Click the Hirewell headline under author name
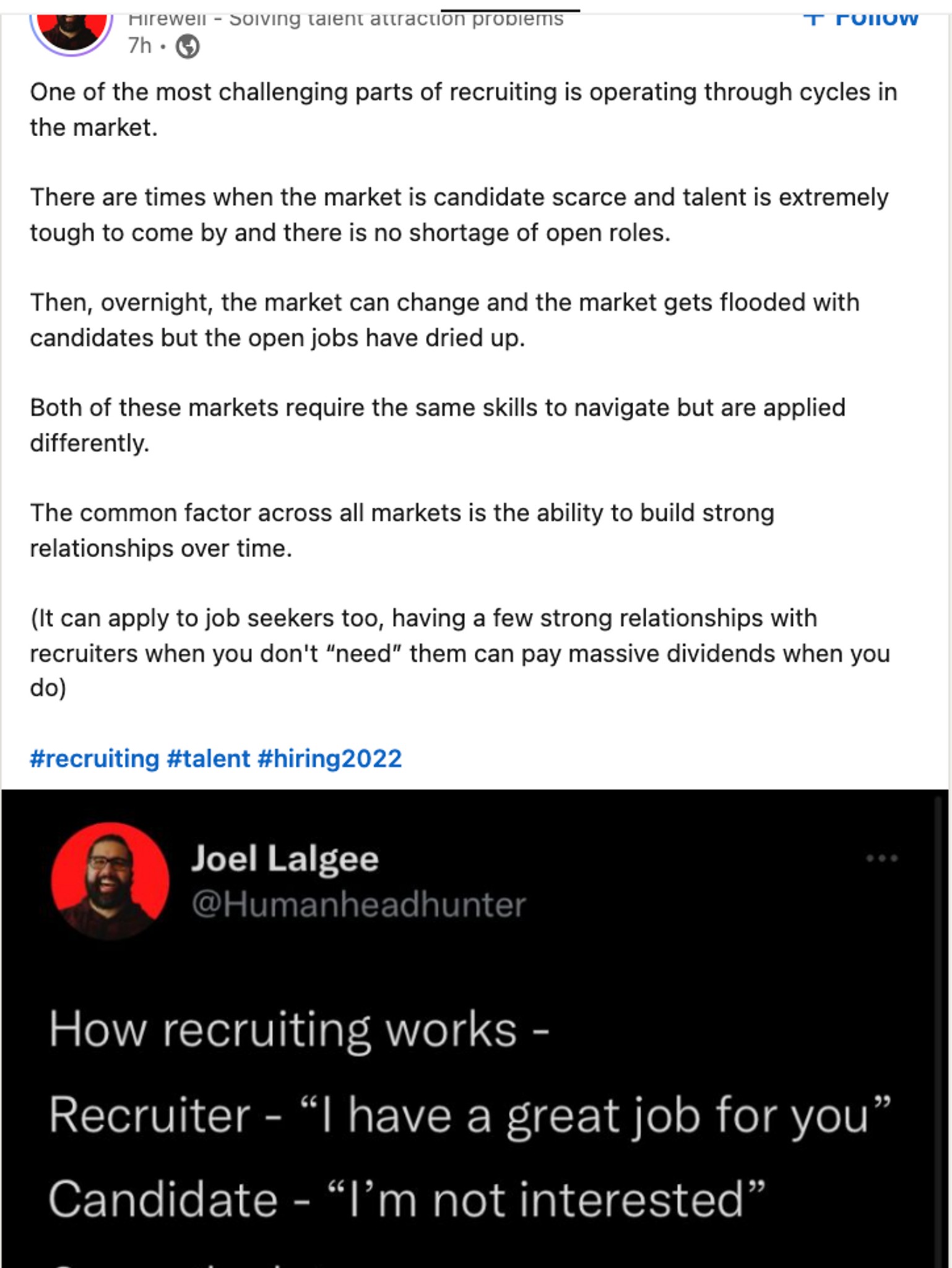 345,20
